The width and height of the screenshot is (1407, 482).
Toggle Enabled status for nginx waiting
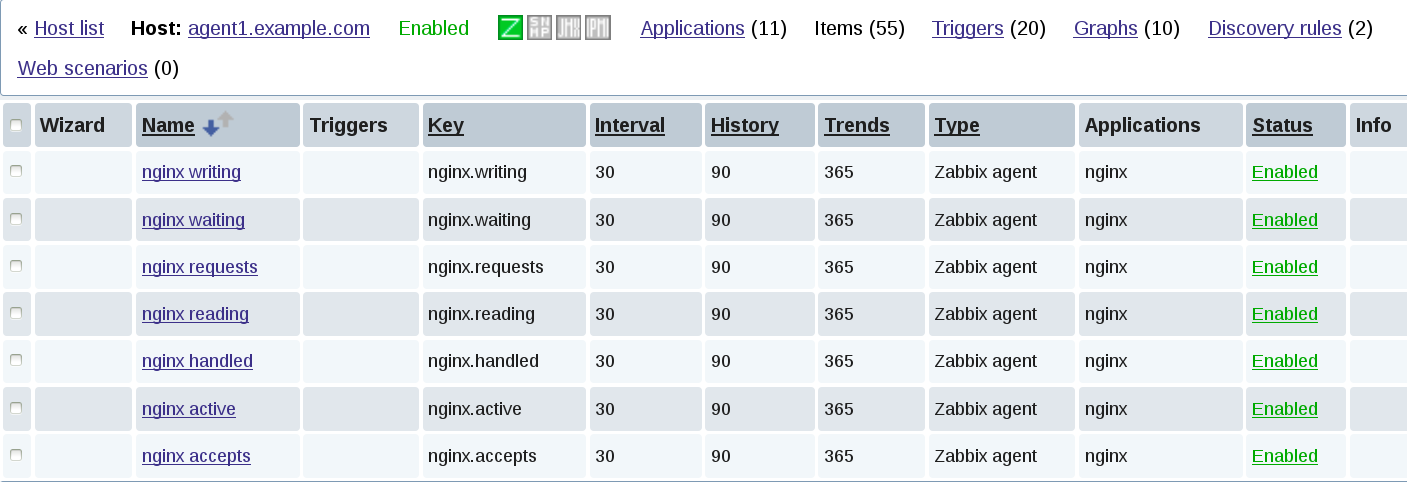pos(1284,219)
